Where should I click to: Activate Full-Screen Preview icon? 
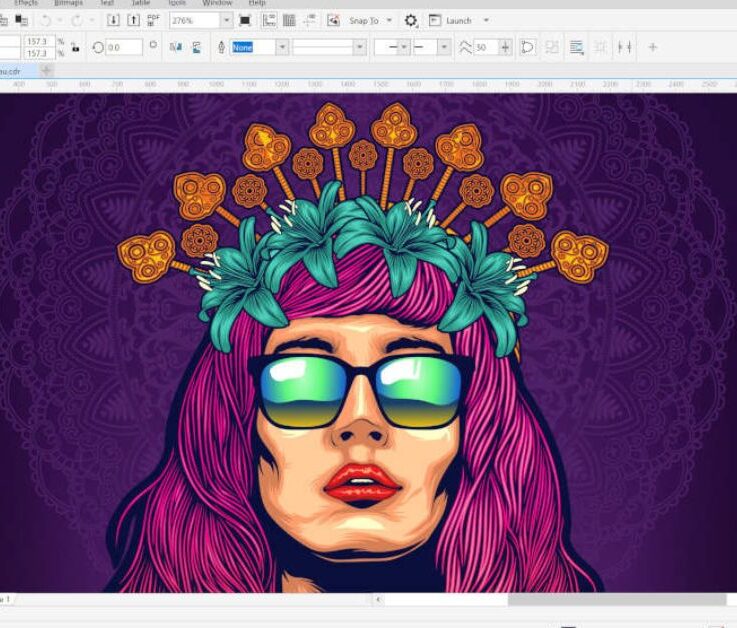[244, 20]
